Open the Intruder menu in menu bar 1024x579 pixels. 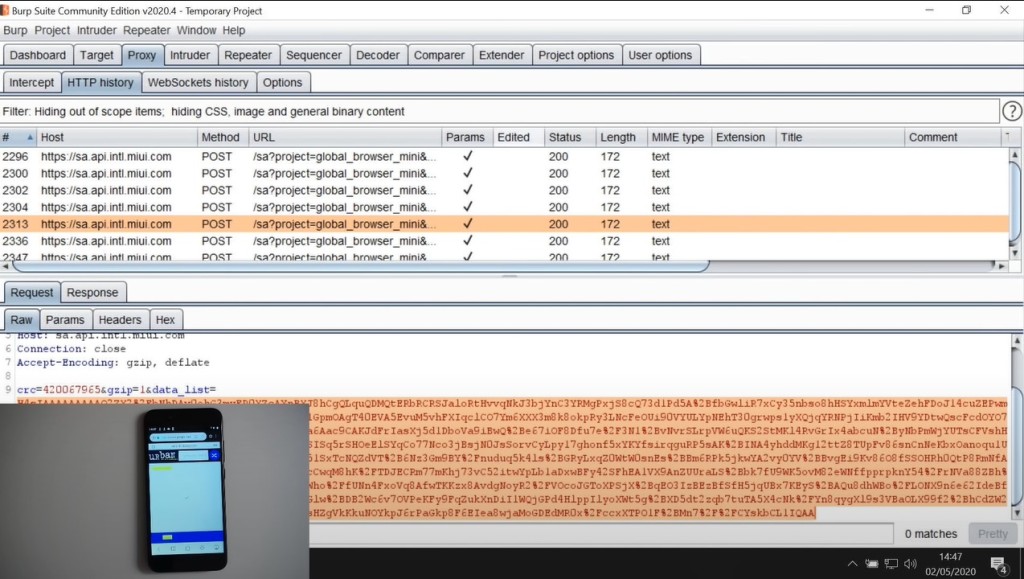[97, 30]
